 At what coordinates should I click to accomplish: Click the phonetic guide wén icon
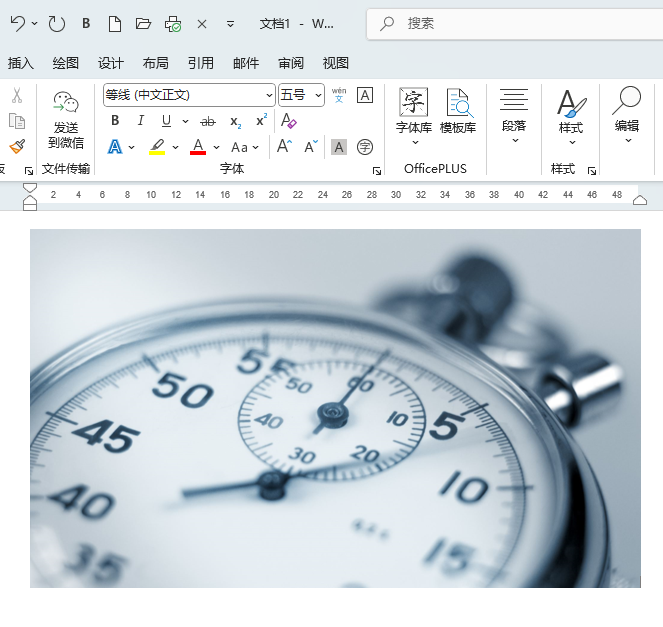point(339,95)
